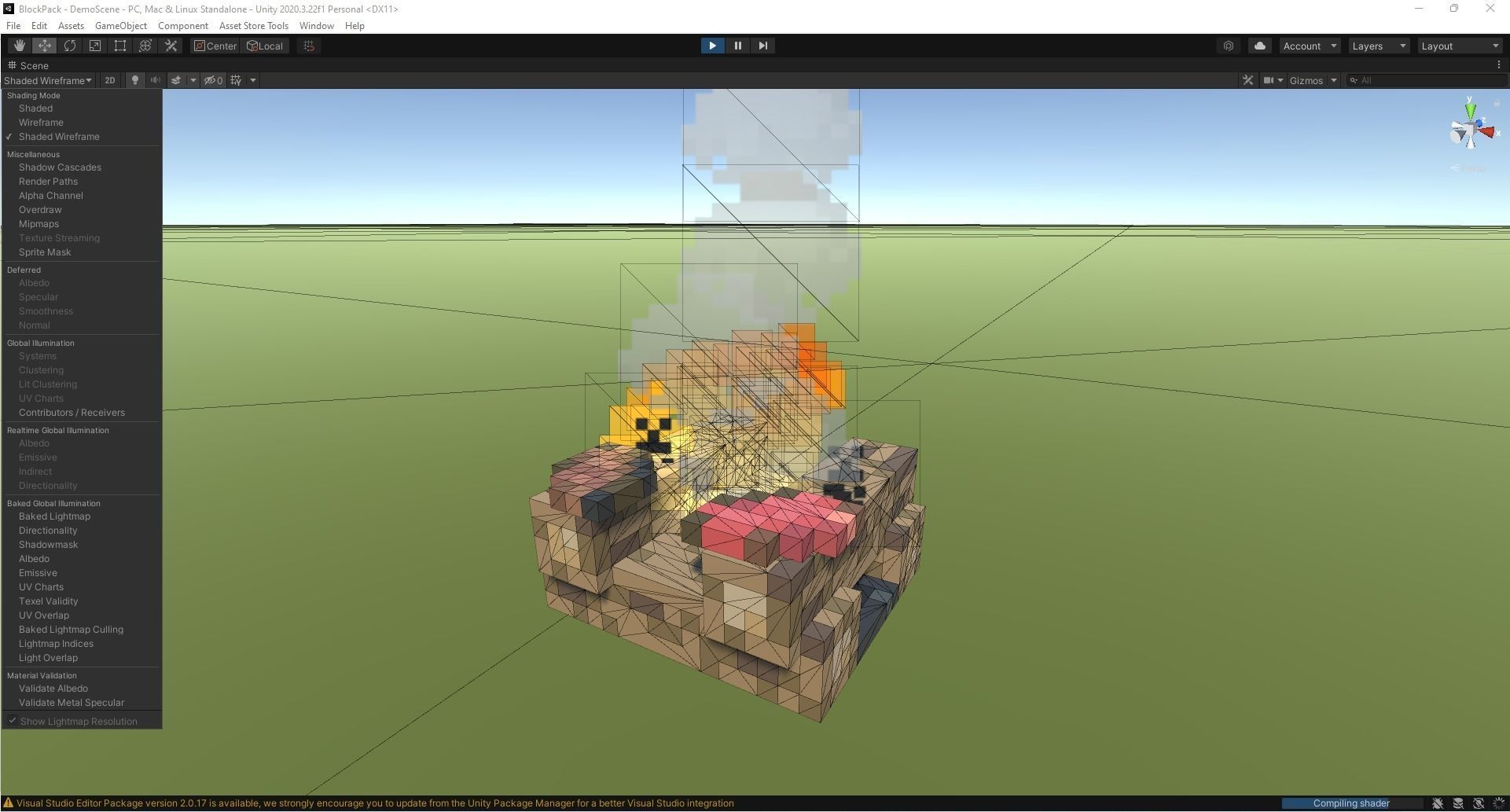The width and height of the screenshot is (1510, 812).
Task: Select the Scale tool
Action: pos(94,45)
